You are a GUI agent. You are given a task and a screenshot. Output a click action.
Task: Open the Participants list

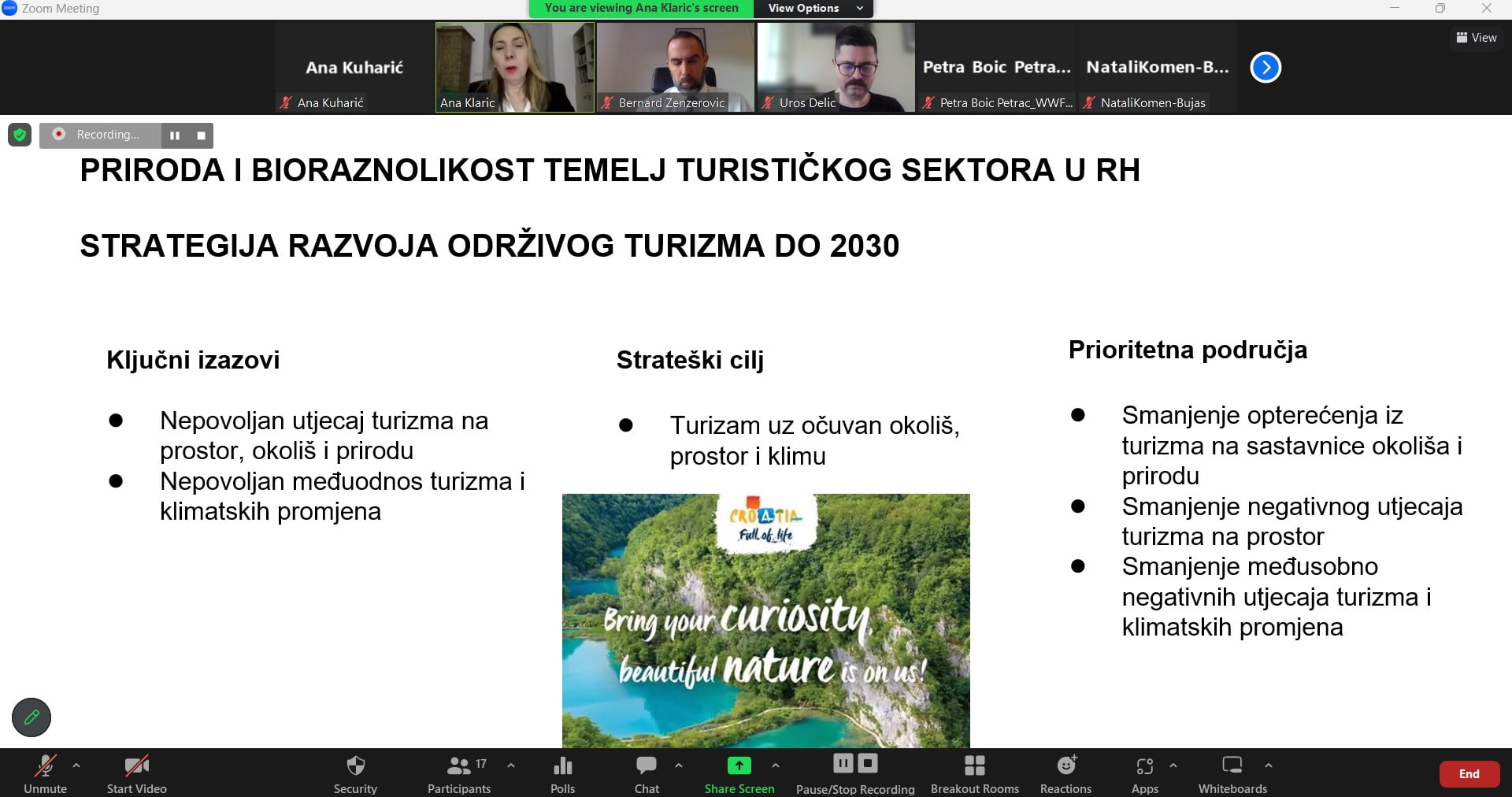pos(459,774)
